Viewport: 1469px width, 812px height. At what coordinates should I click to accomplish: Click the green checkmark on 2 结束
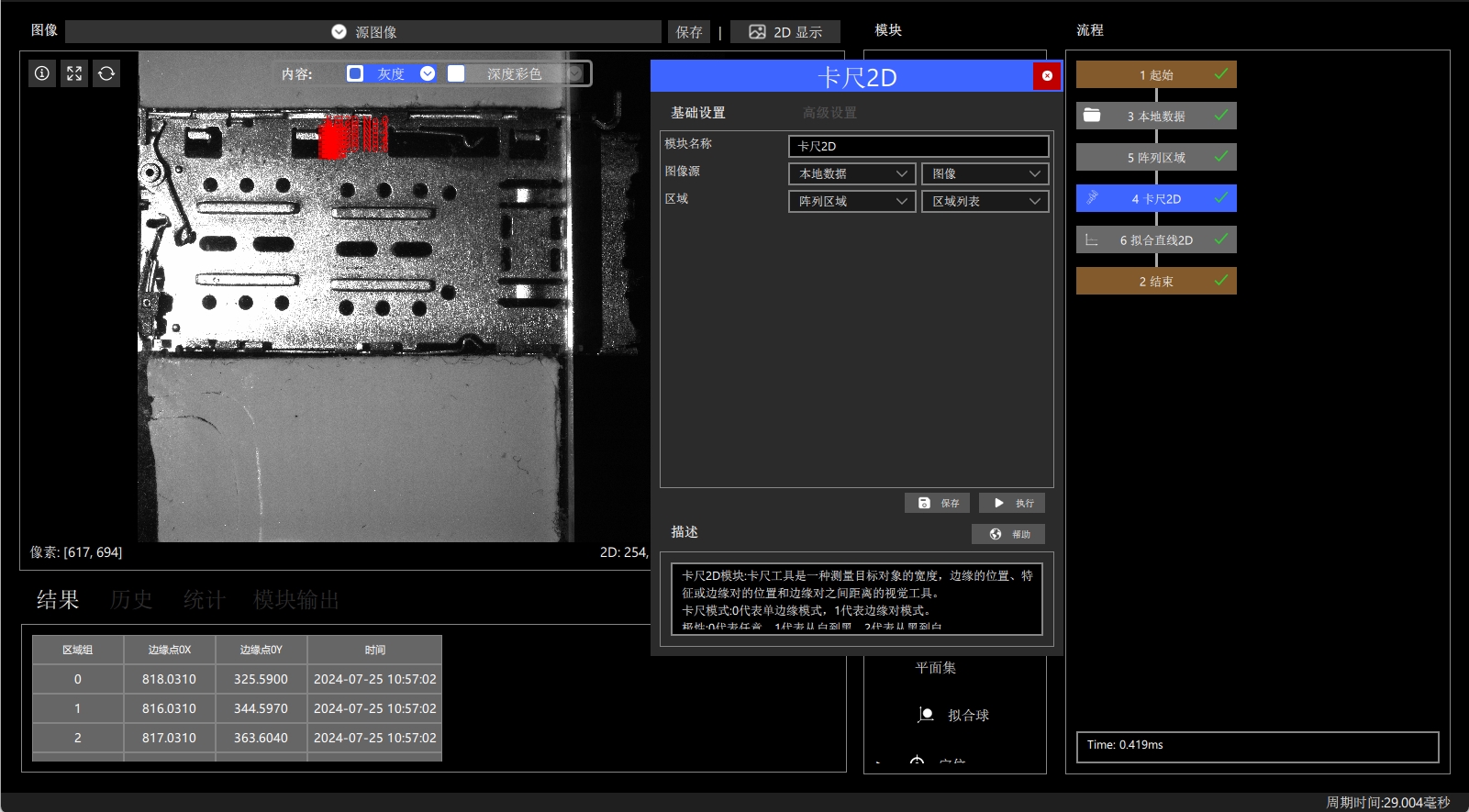pyautogui.click(x=1221, y=280)
